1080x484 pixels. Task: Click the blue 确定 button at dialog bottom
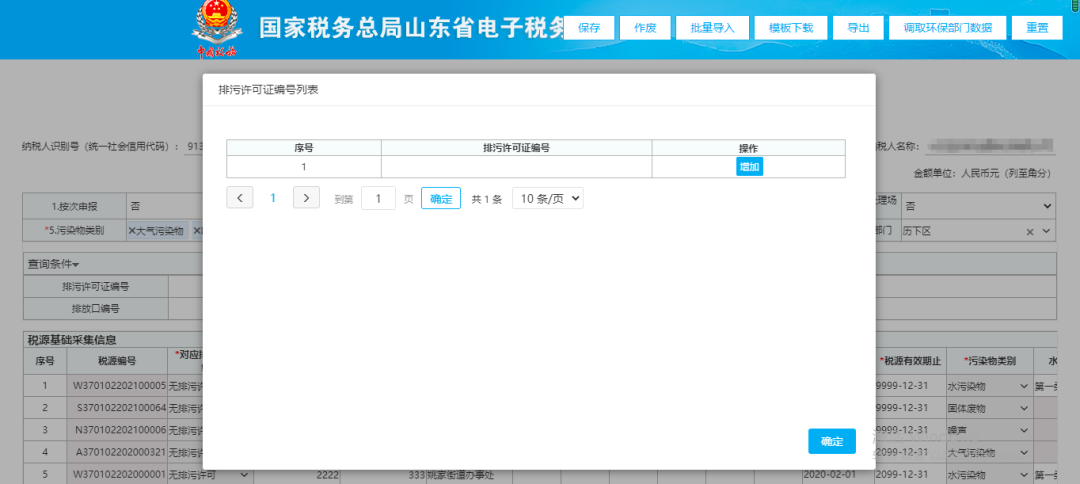coord(832,441)
